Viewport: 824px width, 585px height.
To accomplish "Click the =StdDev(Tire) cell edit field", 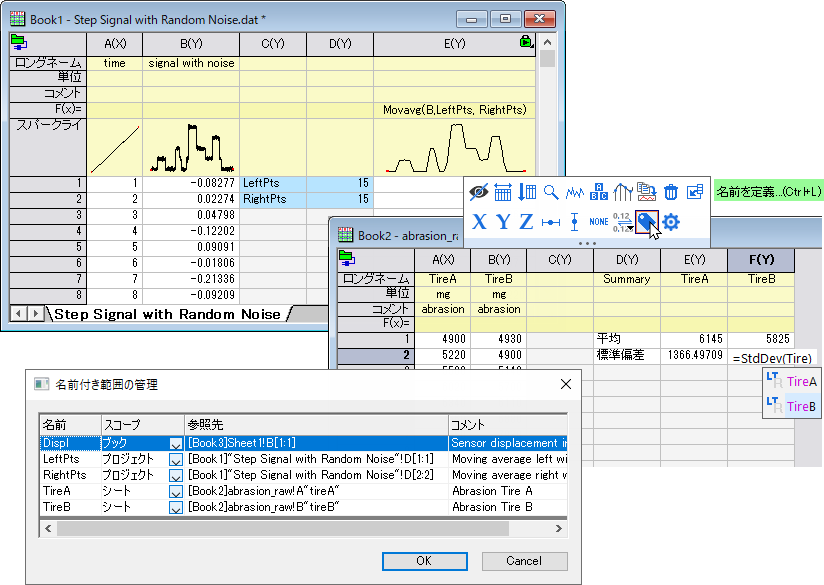I will 772,358.
